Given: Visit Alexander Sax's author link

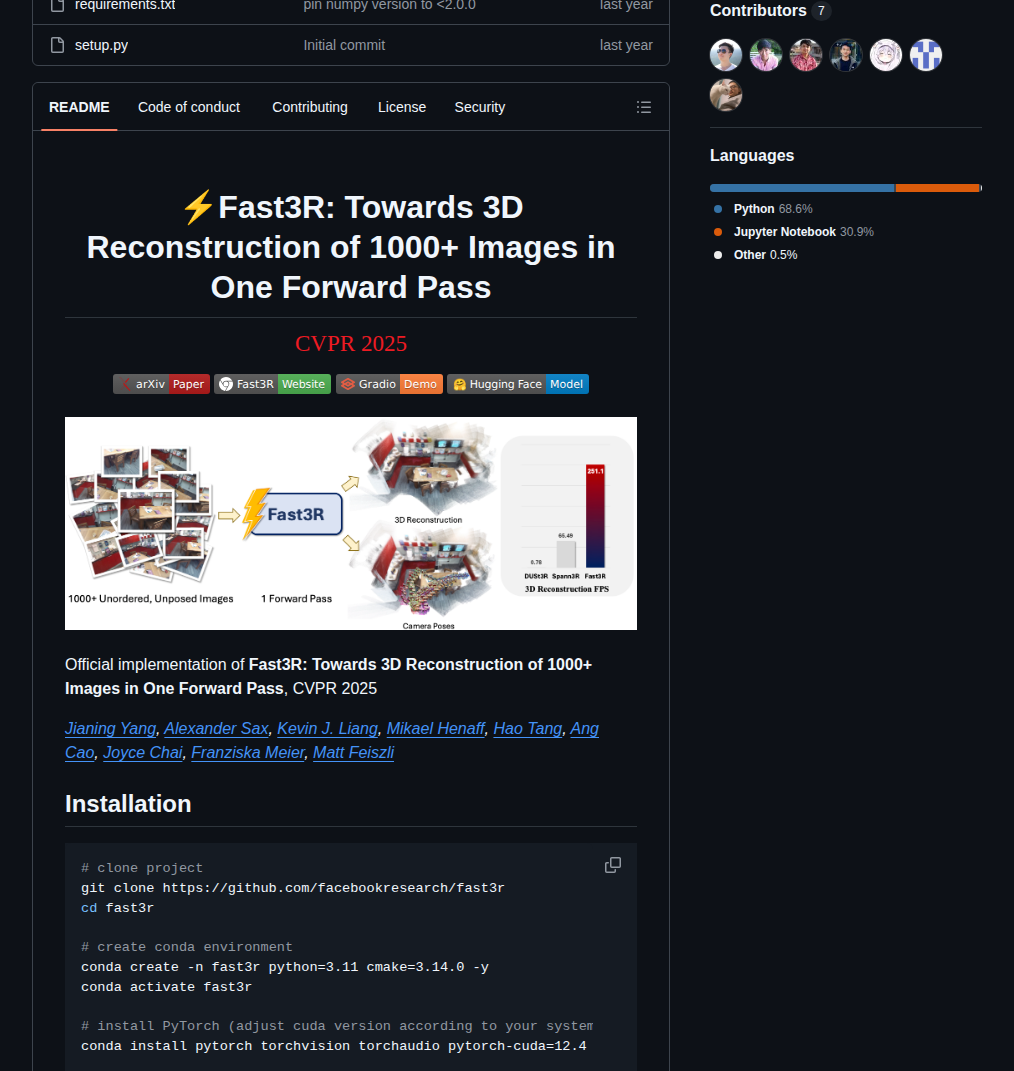Looking at the screenshot, I should [216, 729].
